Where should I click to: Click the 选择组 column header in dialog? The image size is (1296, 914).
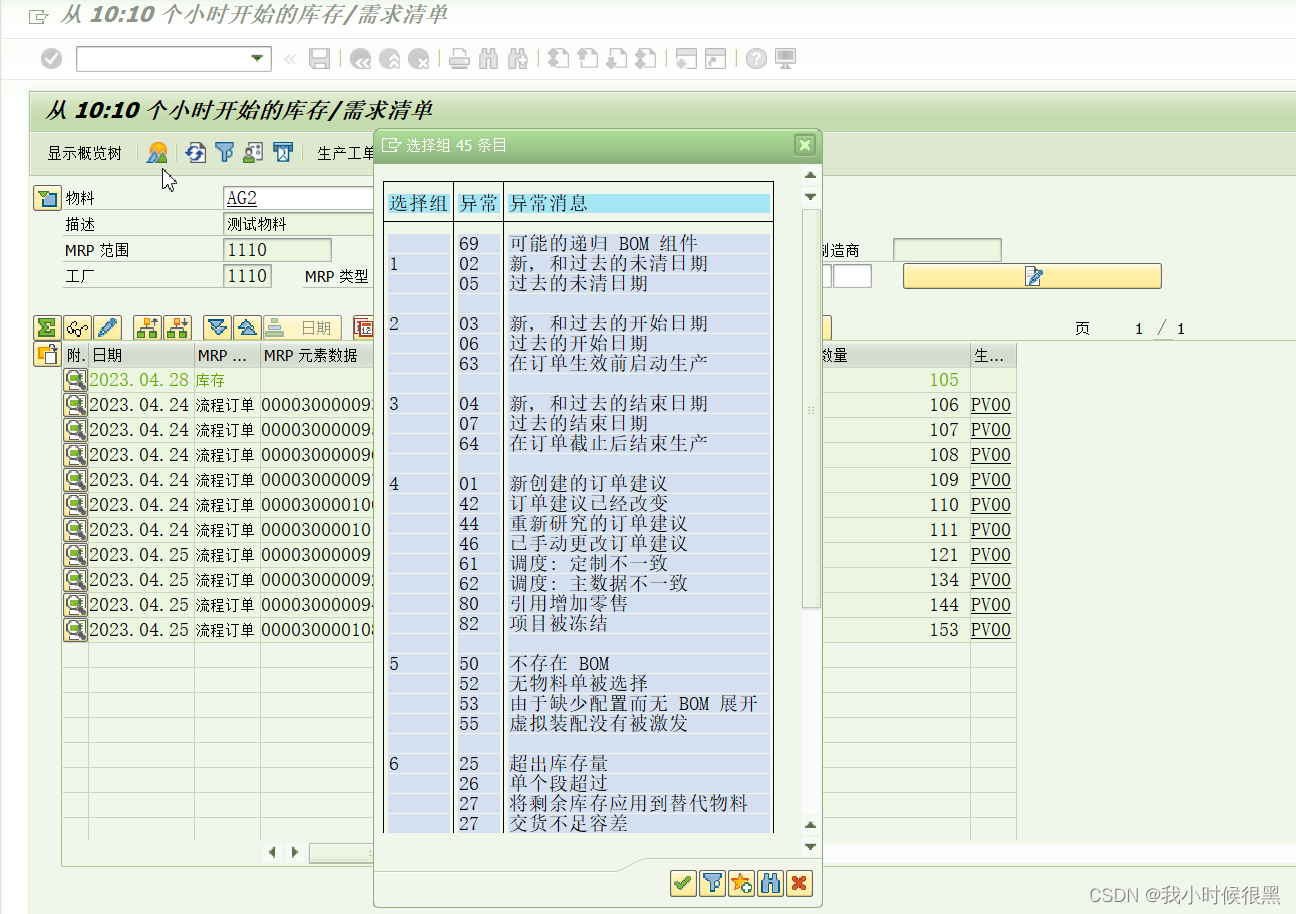418,204
